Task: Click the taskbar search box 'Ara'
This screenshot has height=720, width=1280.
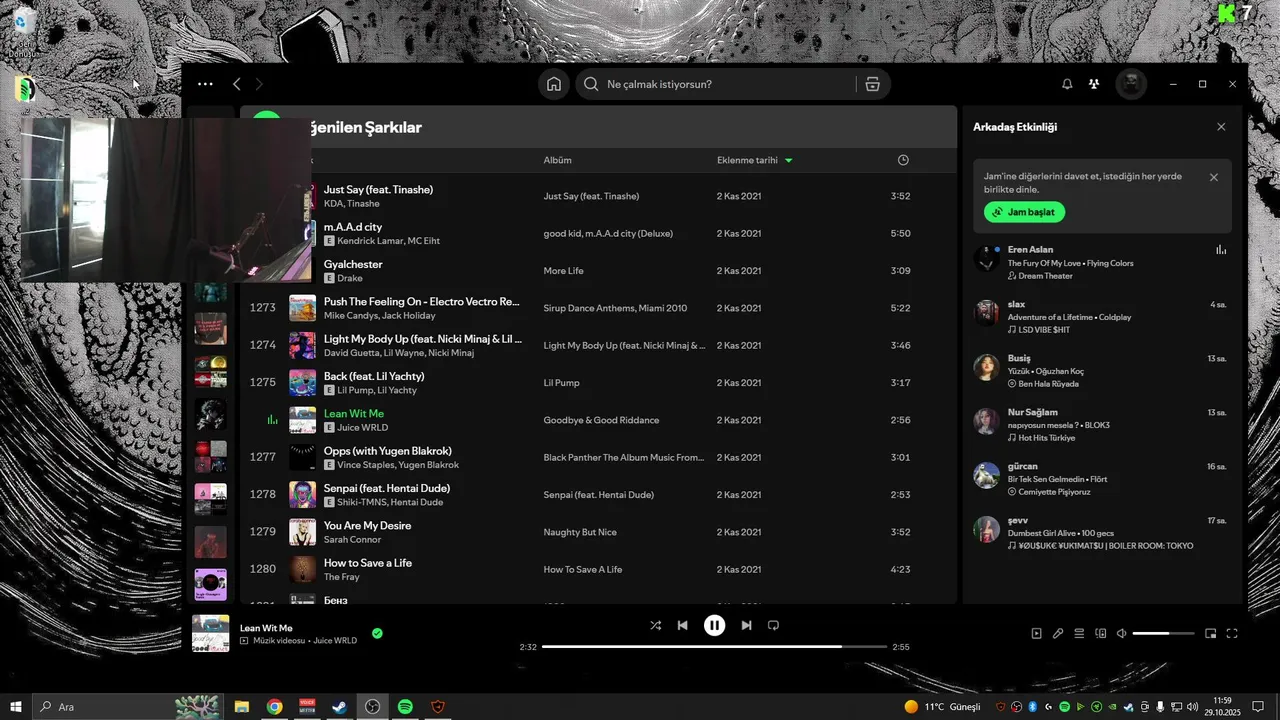Action: [127, 707]
